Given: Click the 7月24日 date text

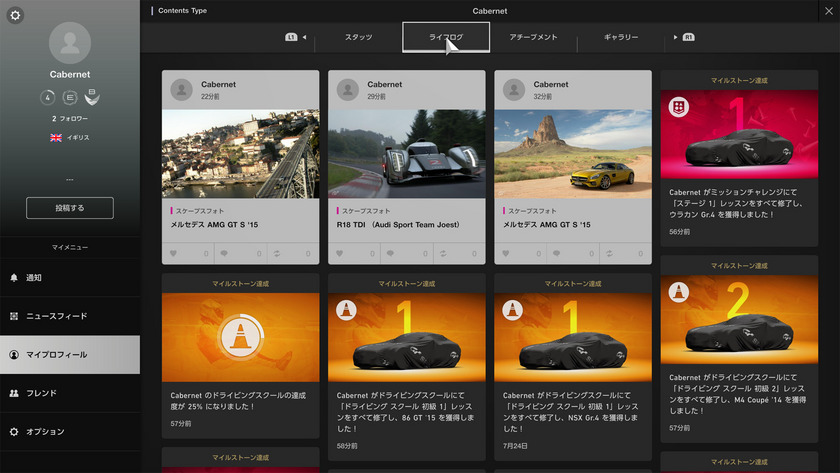Looking at the screenshot, I should click(515, 446).
